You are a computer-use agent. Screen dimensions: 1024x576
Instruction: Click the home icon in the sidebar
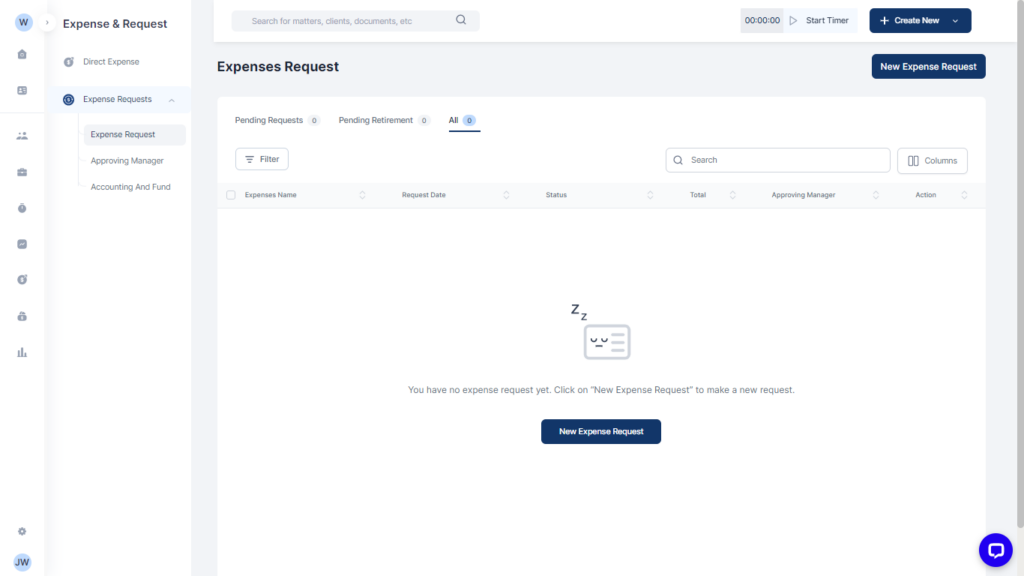click(x=22, y=54)
